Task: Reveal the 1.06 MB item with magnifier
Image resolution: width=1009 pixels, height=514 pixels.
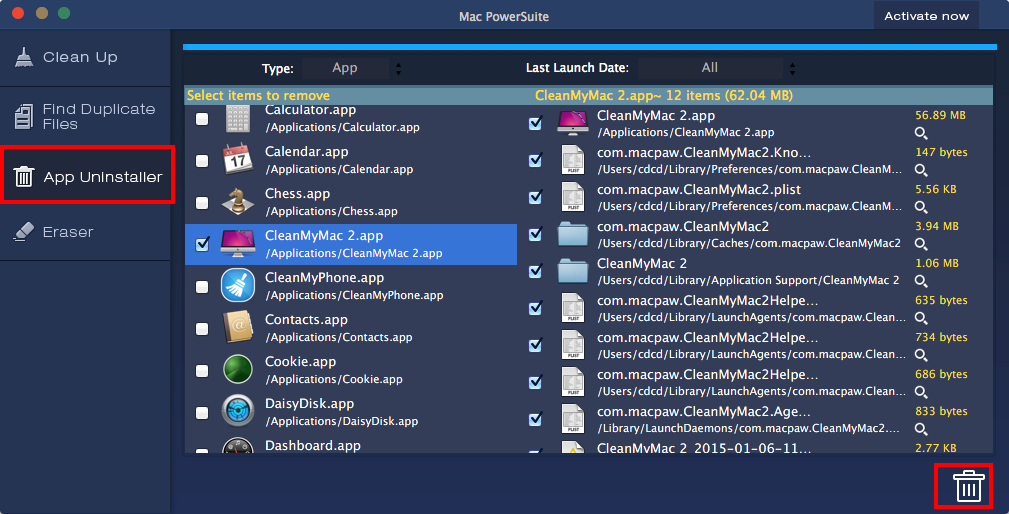Action: 921,281
